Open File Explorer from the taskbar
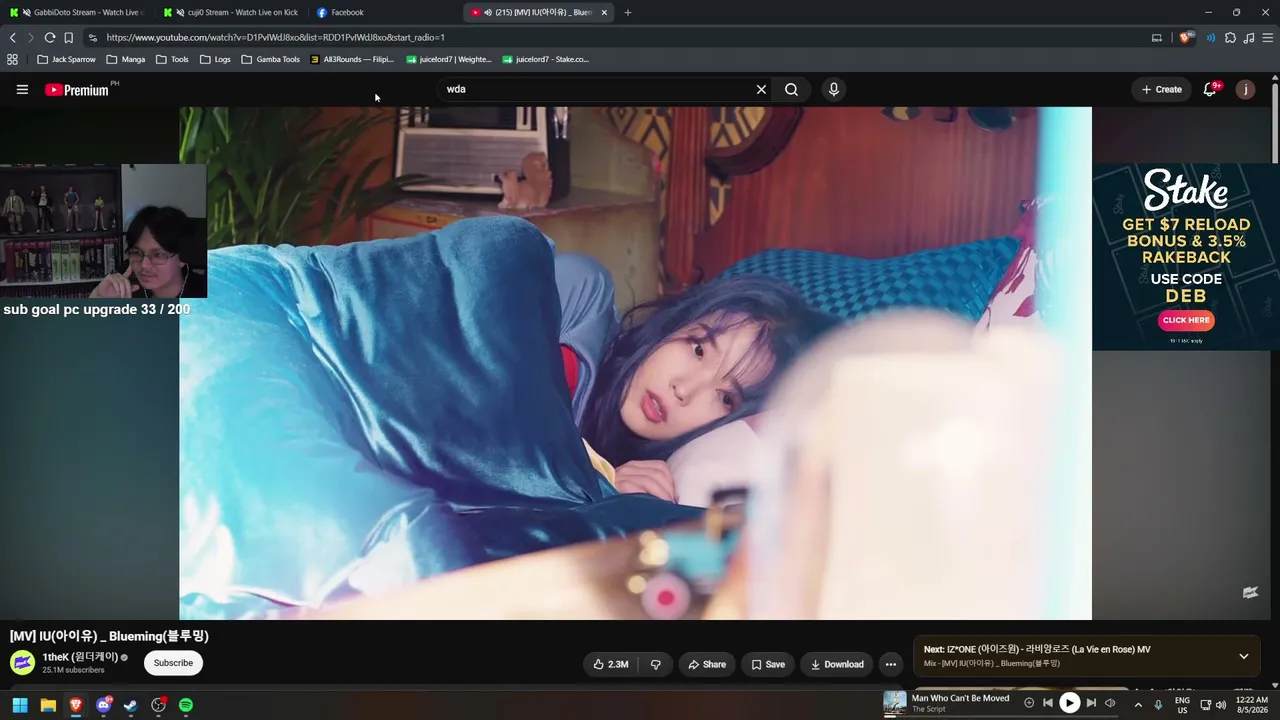This screenshot has height=720, width=1280. click(x=48, y=705)
